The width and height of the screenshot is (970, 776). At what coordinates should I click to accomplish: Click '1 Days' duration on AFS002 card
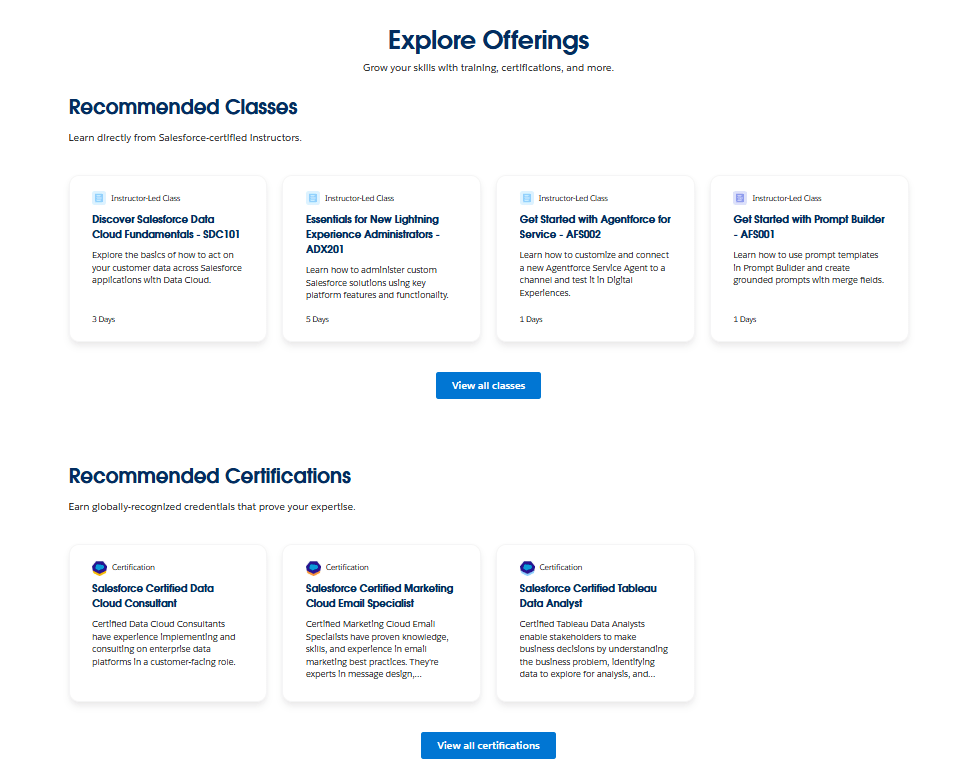pos(531,319)
